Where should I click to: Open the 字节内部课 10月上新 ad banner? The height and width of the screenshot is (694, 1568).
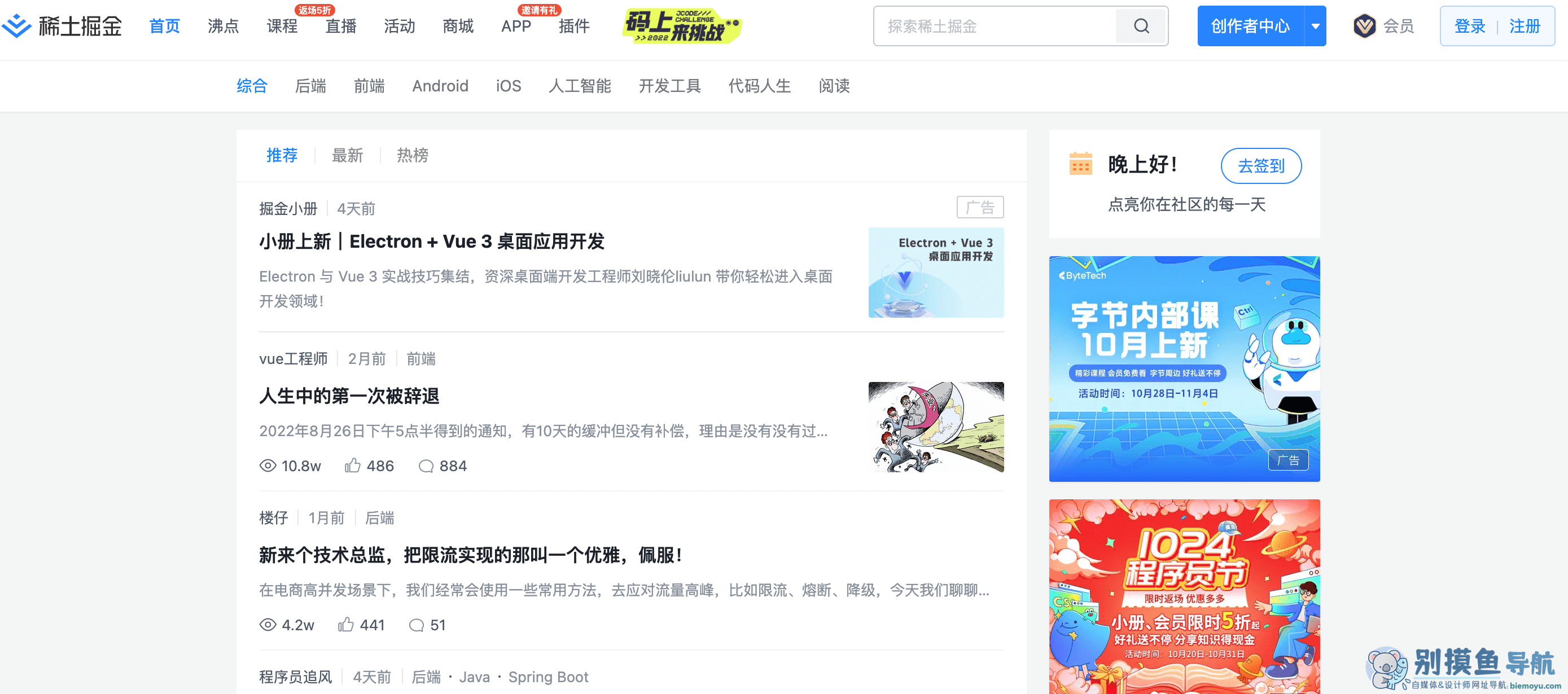tap(1184, 368)
